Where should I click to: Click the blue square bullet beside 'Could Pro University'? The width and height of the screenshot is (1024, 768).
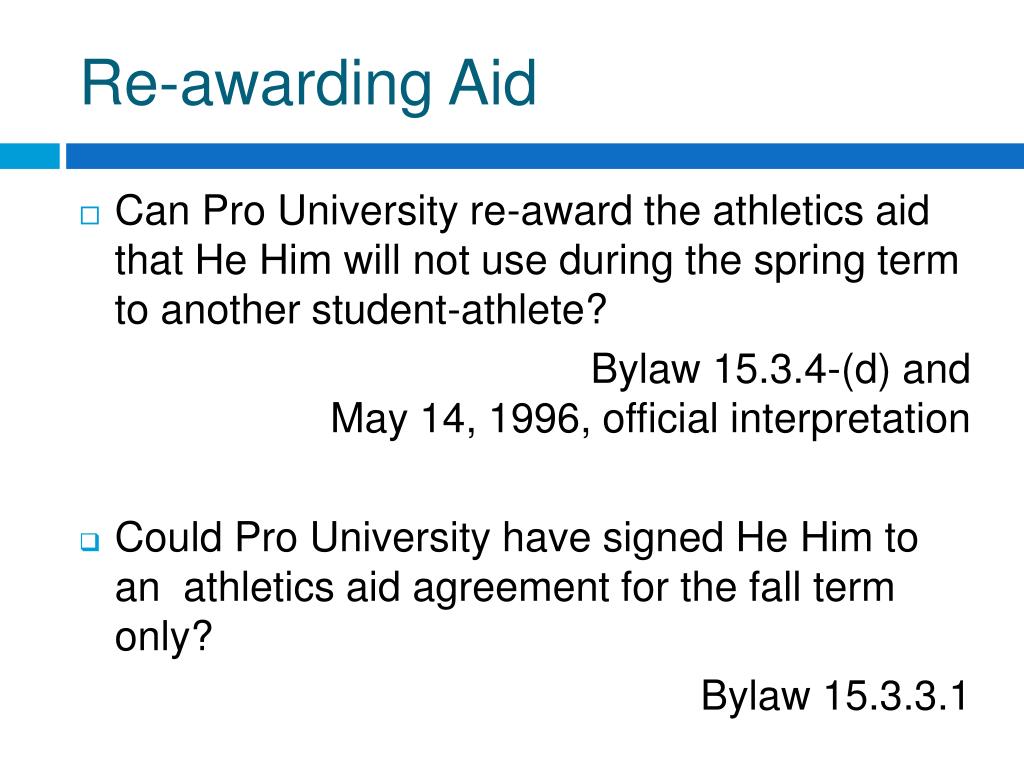click(90, 541)
